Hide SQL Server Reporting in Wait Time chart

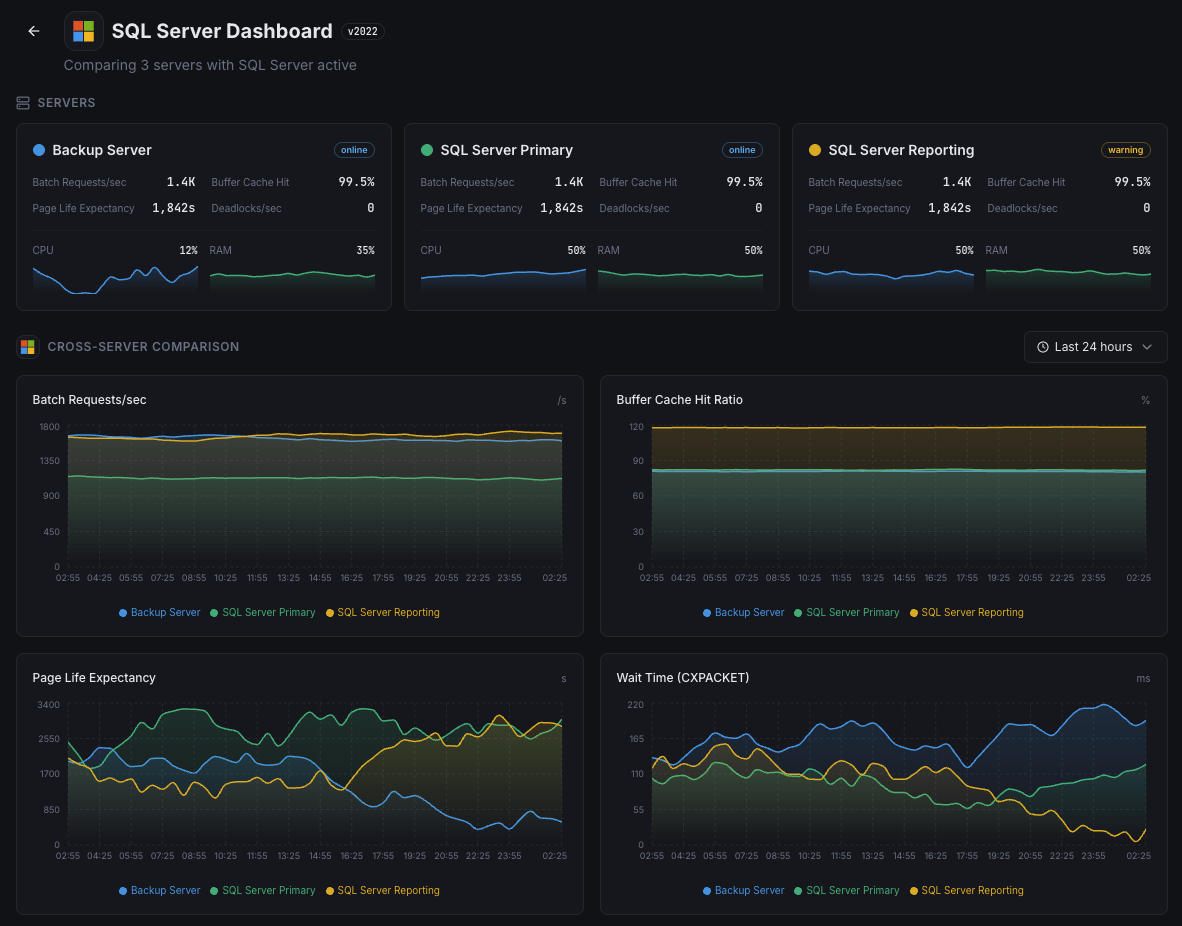click(x=967, y=890)
